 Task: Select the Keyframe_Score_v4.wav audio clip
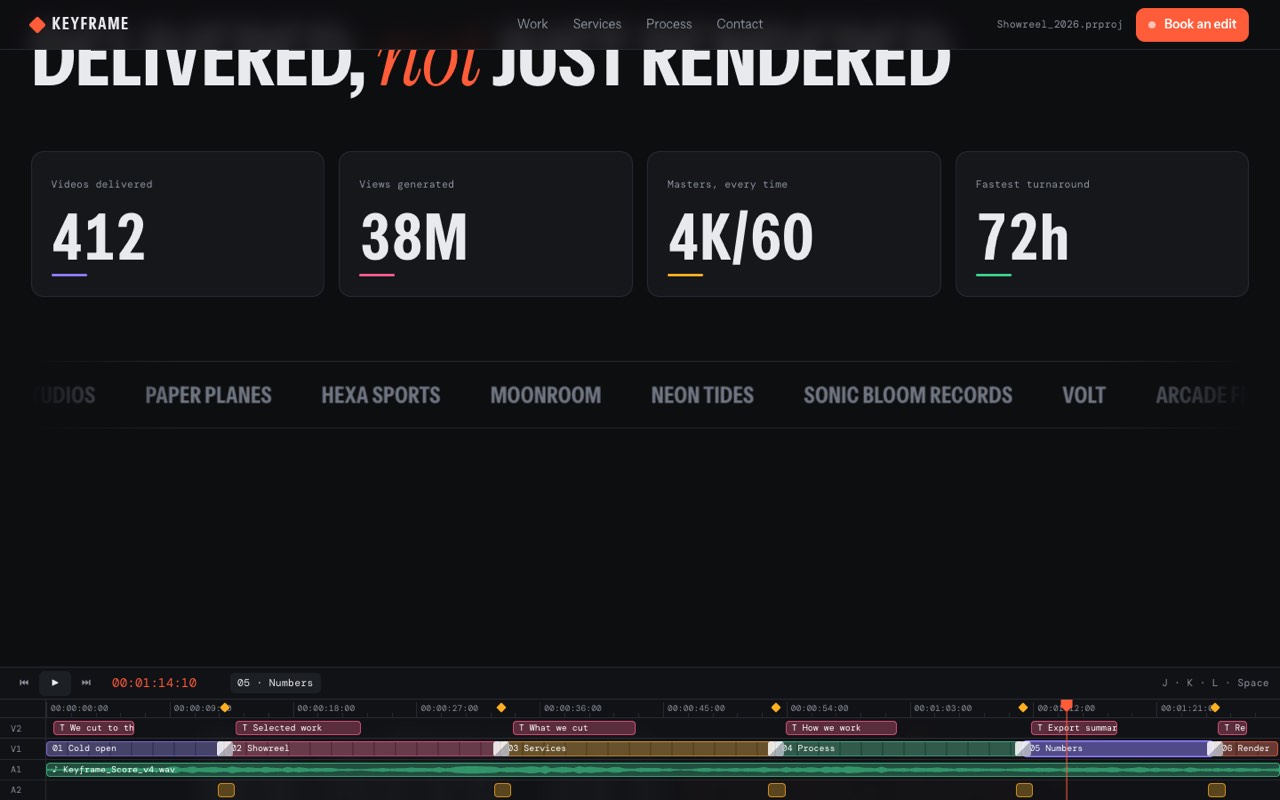pyautogui.click(x=663, y=769)
